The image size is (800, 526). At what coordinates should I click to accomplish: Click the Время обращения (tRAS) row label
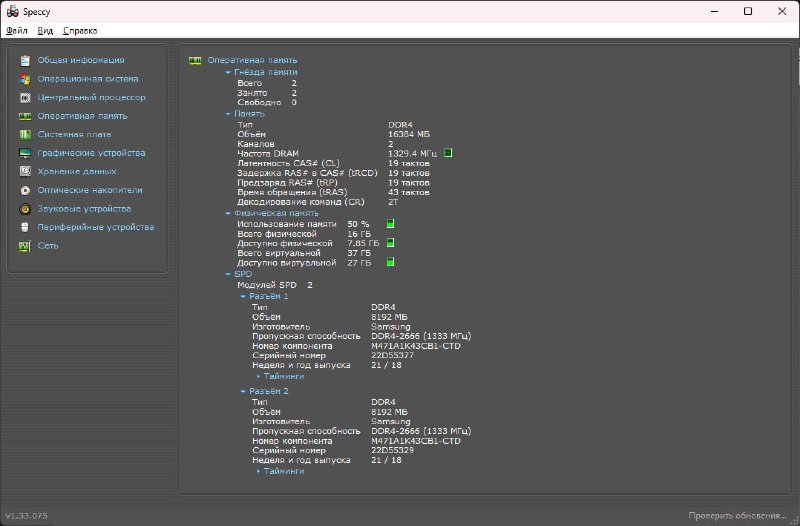click(x=292, y=192)
